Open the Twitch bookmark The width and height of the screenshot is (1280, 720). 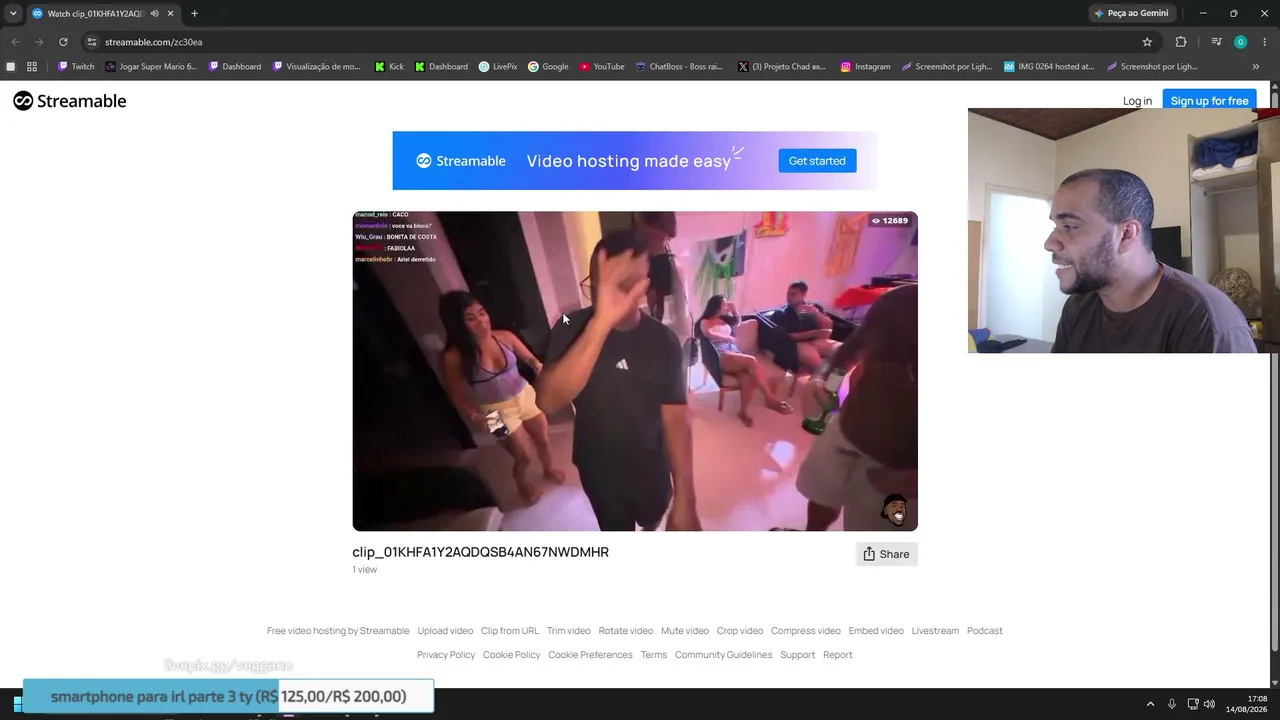tap(76, 67)
